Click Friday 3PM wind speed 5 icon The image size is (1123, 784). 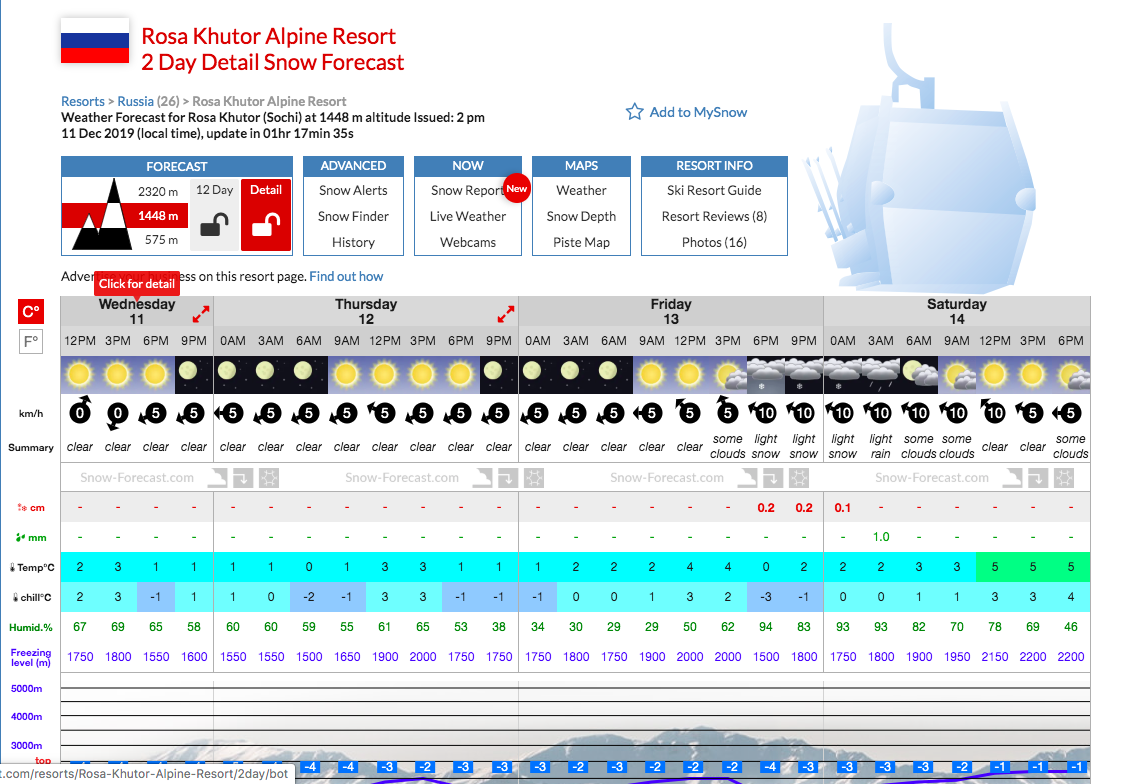(x=727, y=411)
